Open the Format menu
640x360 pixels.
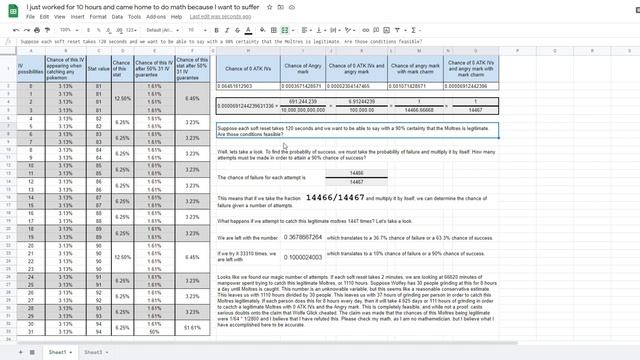[98, 17]
